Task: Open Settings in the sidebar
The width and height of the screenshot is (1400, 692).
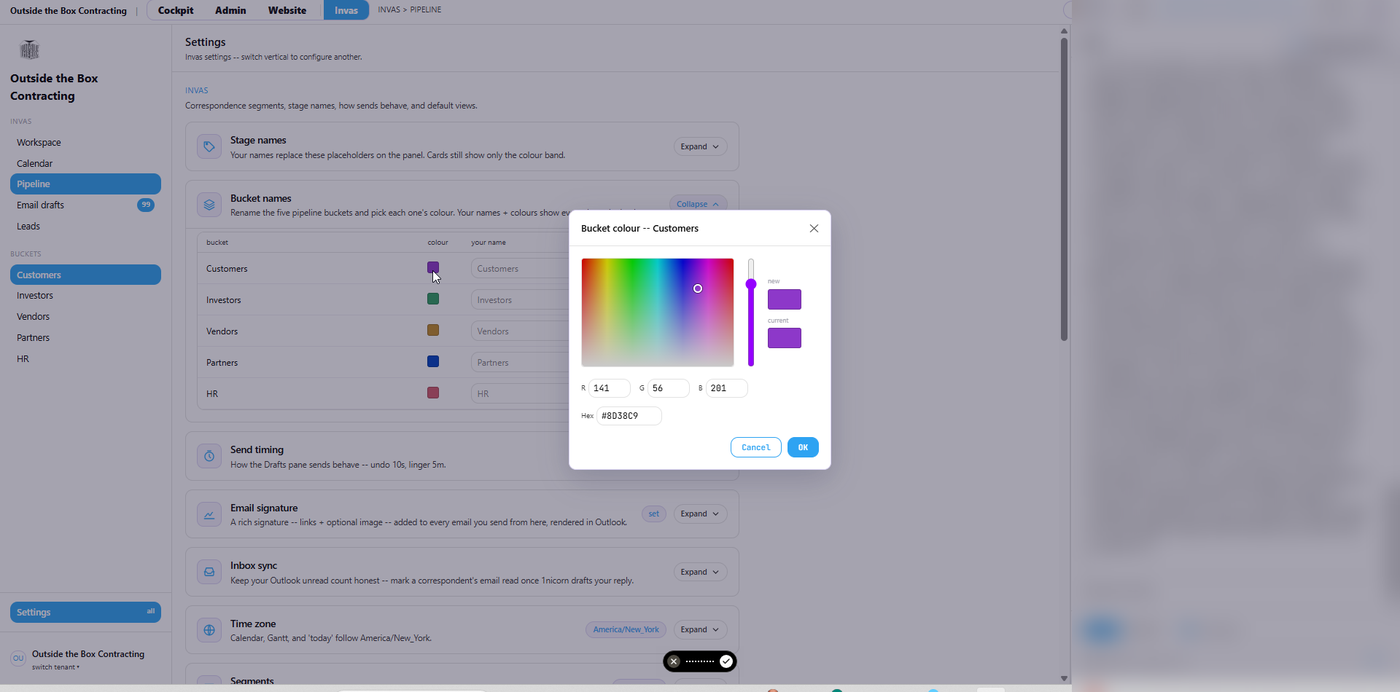Action: (85, 612)
